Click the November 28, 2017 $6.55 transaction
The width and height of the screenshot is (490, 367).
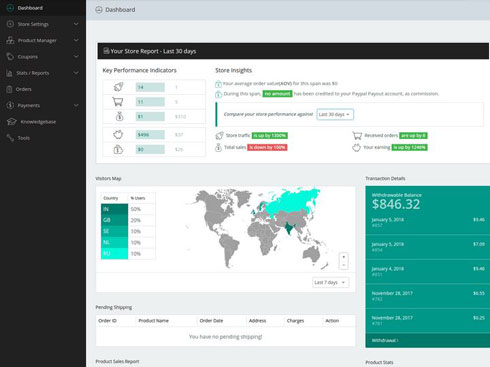click(428, 296)
